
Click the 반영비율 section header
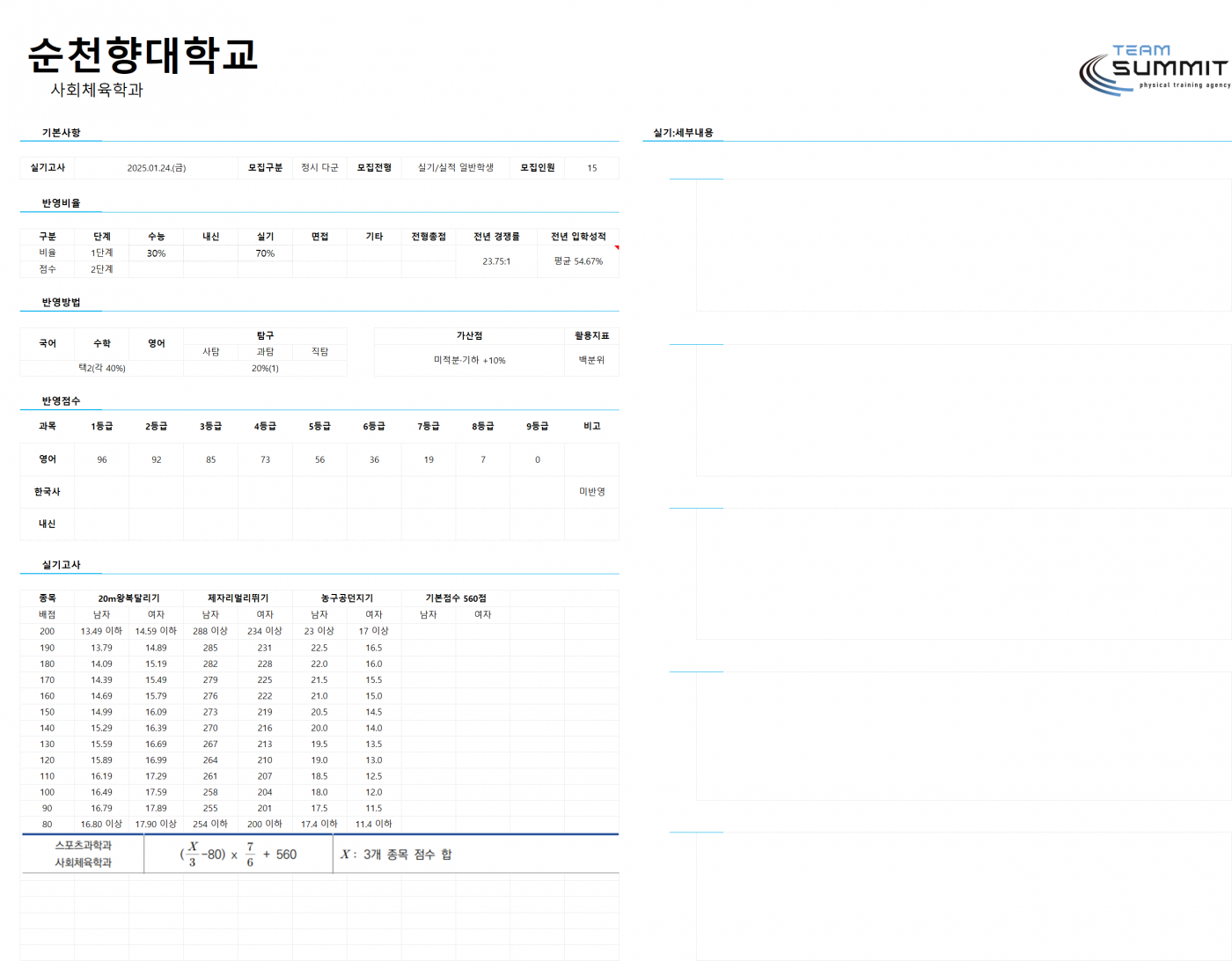pyautogui.click(x=61, y=203)
